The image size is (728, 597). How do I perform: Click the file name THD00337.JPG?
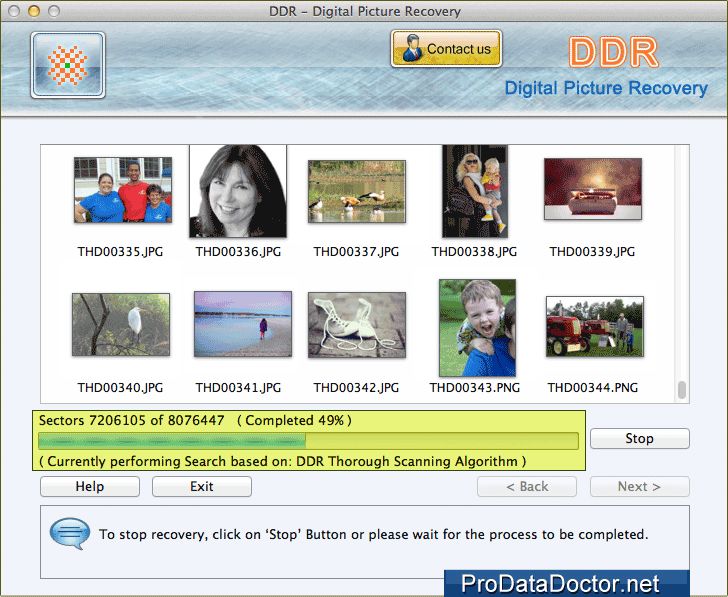[356, 252]
